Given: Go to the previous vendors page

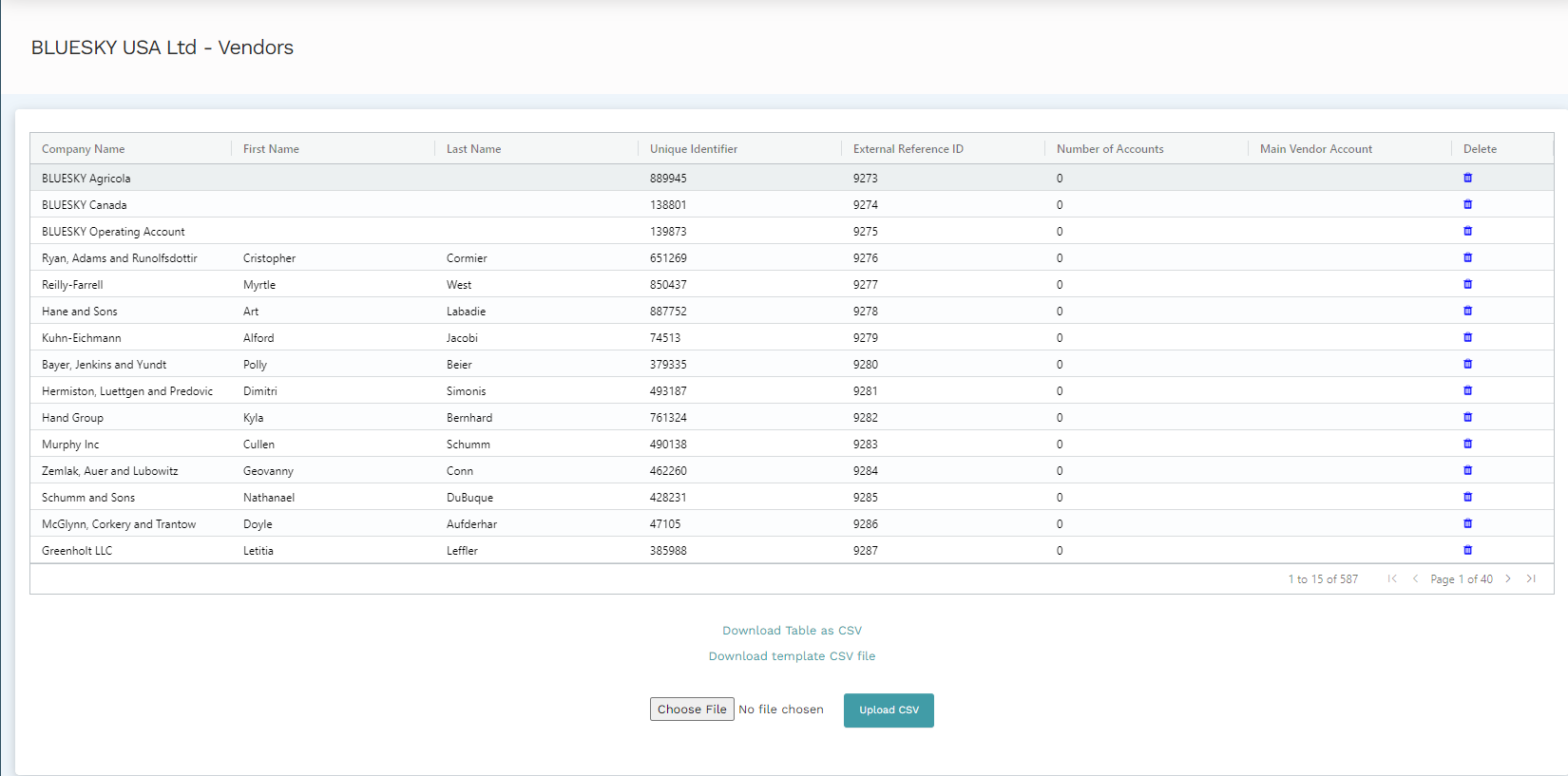Looking at the screenshot, I should click(1415, 578).
